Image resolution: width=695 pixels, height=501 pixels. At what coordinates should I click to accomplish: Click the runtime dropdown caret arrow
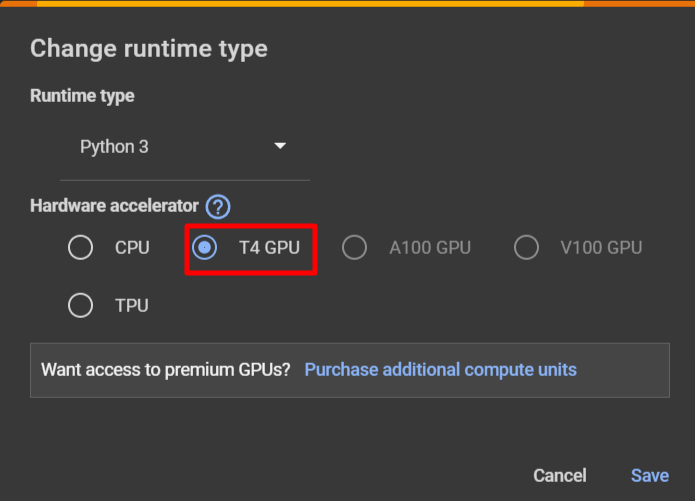tap(280, 146)
